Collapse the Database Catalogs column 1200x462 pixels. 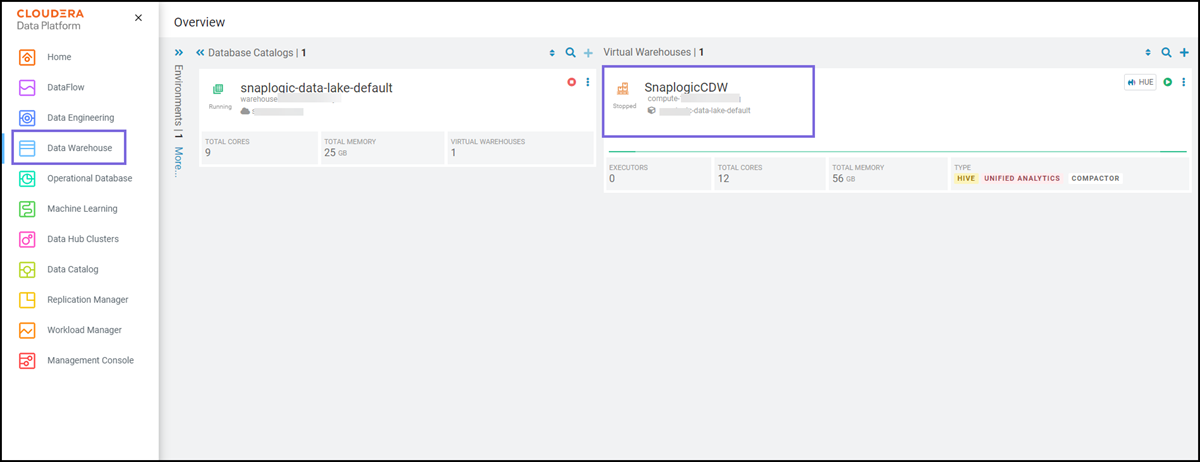point(200,52)
